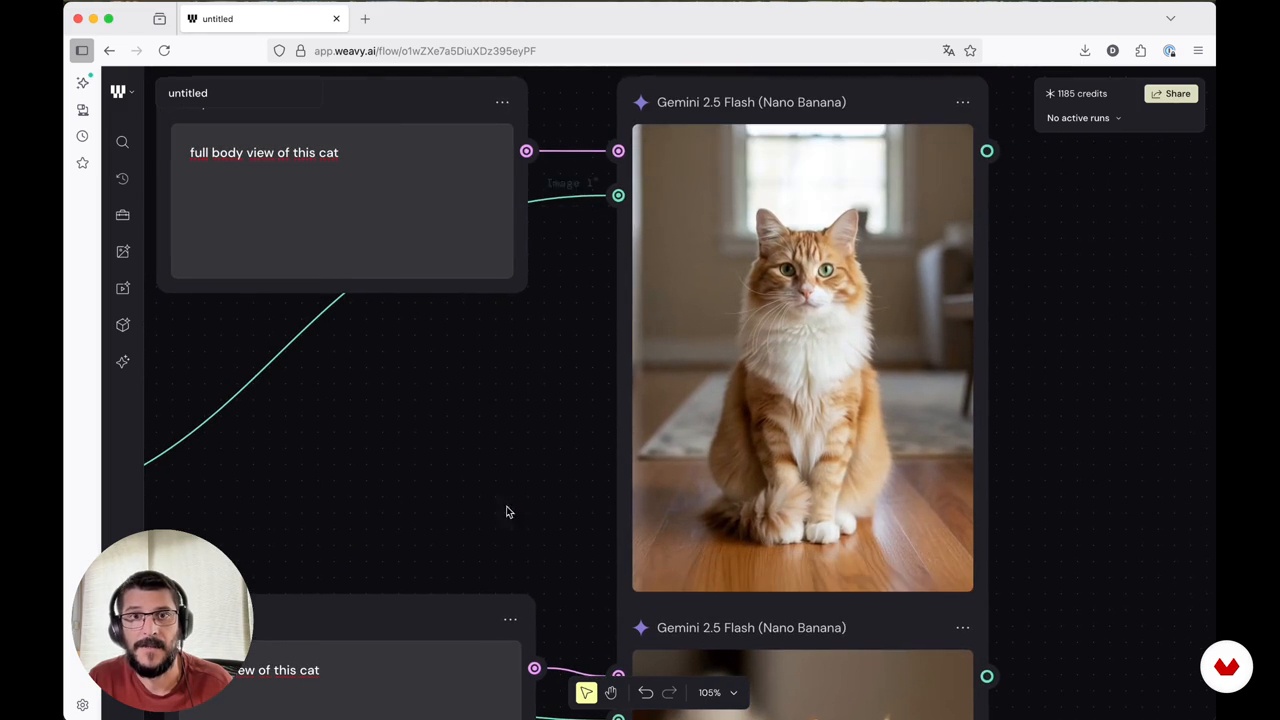The width and height of the screenshot is (1280, 720).
Task: Go back to previous page
Action: (109, 50)
